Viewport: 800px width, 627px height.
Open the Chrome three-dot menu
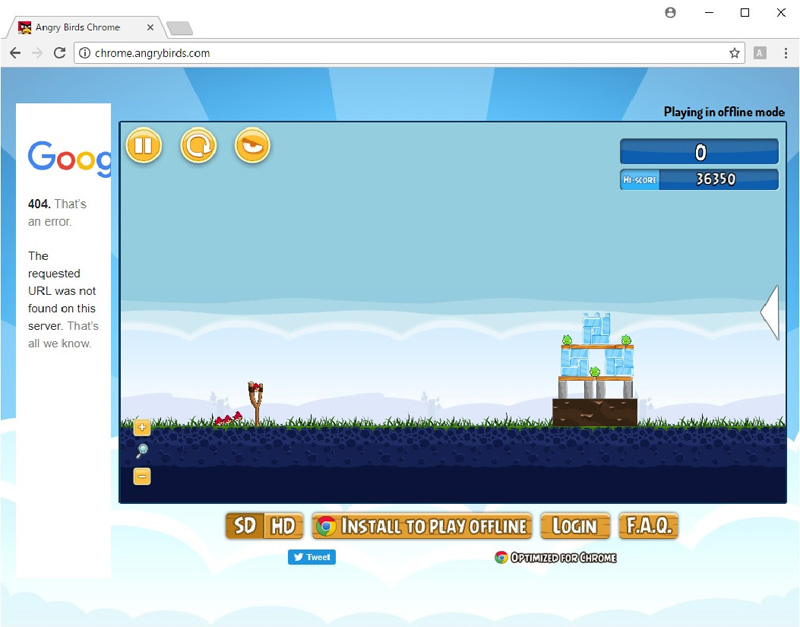(x=786, y=53)
